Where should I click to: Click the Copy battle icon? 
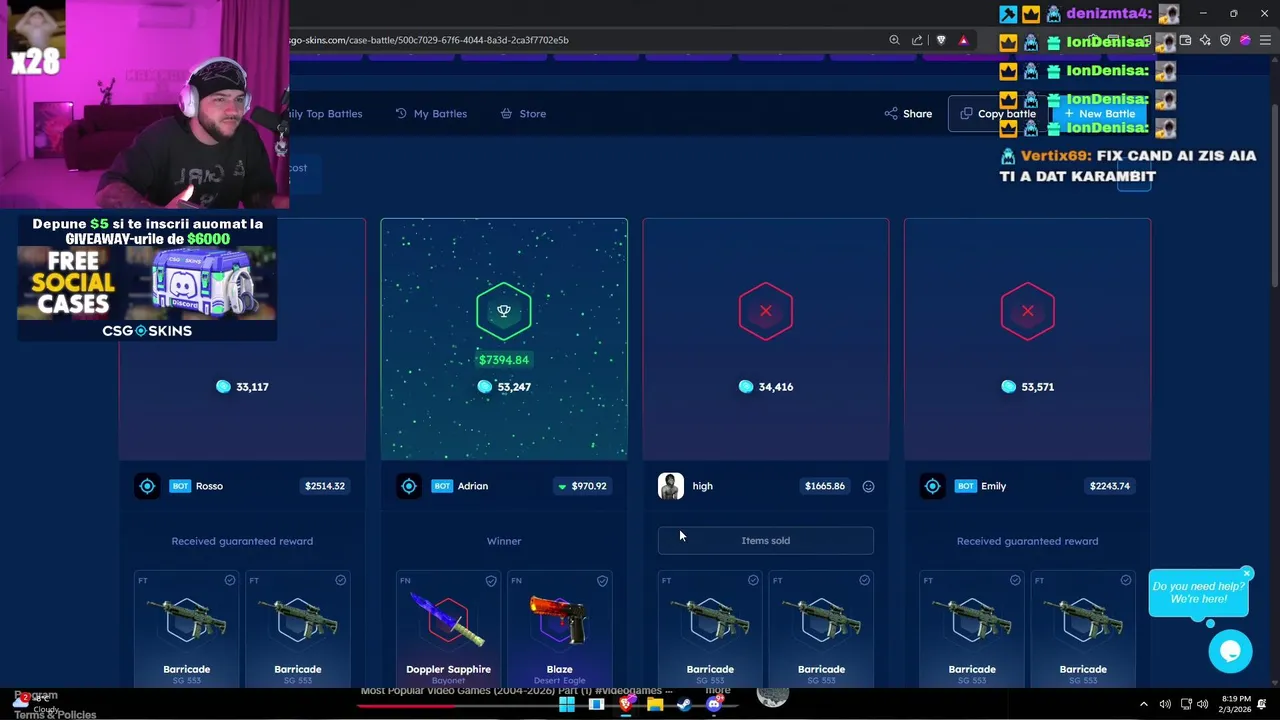(966, 114)
